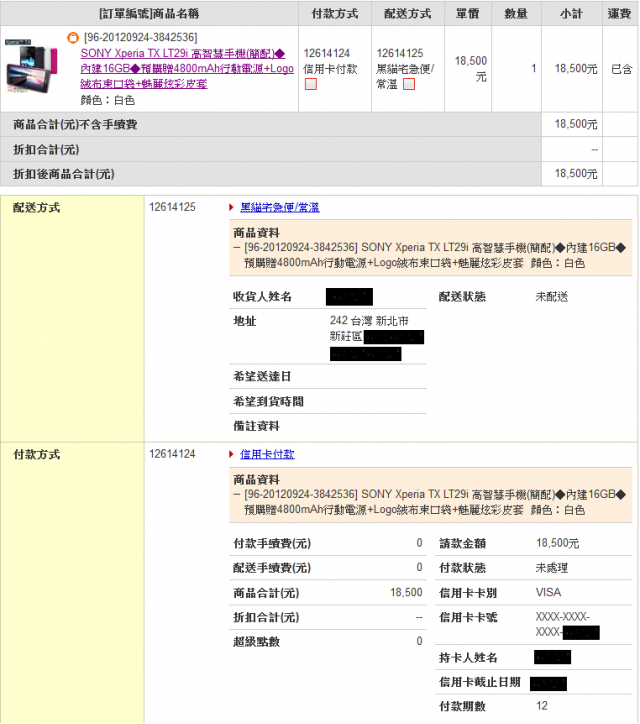Click red arrow beside 信用卡付款 link
Viewport: 640px width, 724px height.
point(231,454)
